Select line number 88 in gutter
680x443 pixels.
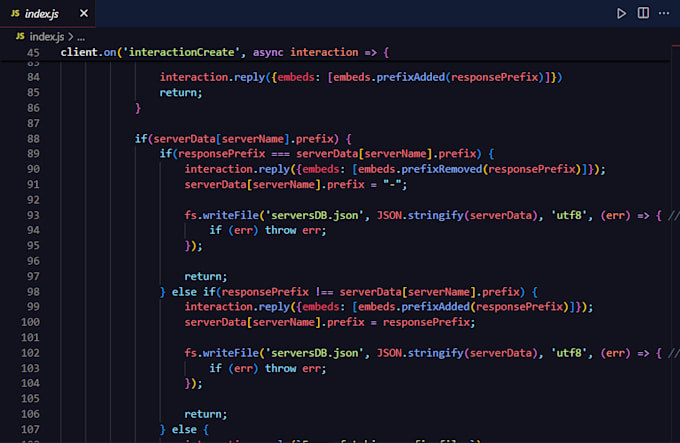coord(33,139)
